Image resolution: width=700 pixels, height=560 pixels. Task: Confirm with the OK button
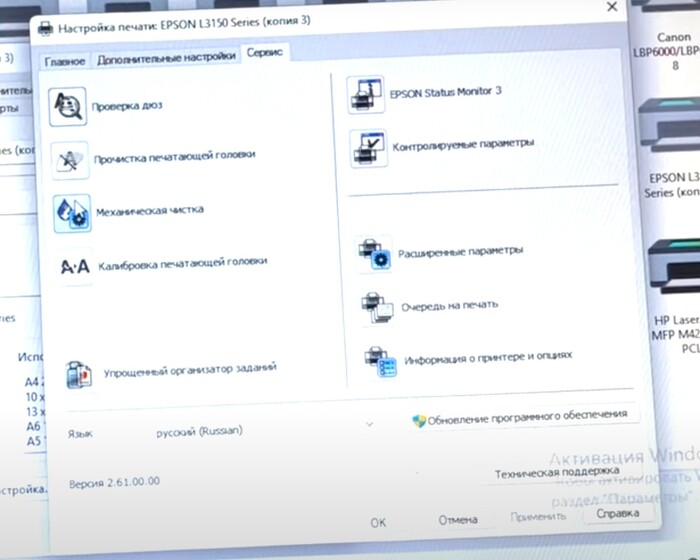(378, 522)
